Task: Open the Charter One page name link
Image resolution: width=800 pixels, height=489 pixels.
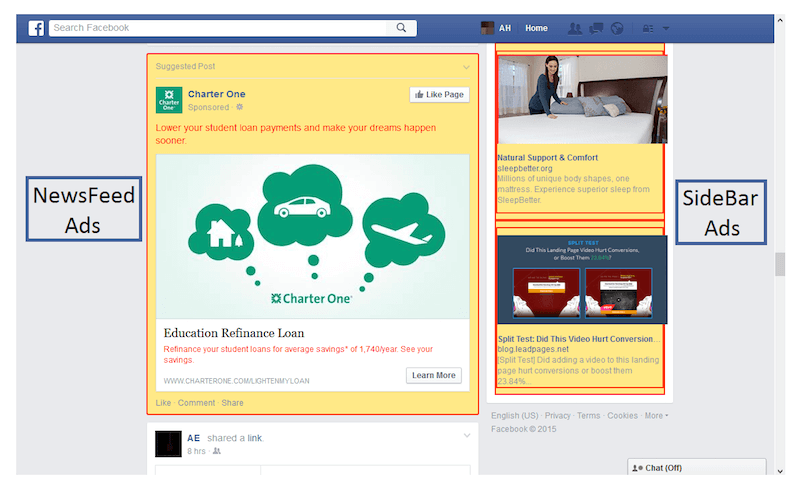Action: [x=217, y=94]
